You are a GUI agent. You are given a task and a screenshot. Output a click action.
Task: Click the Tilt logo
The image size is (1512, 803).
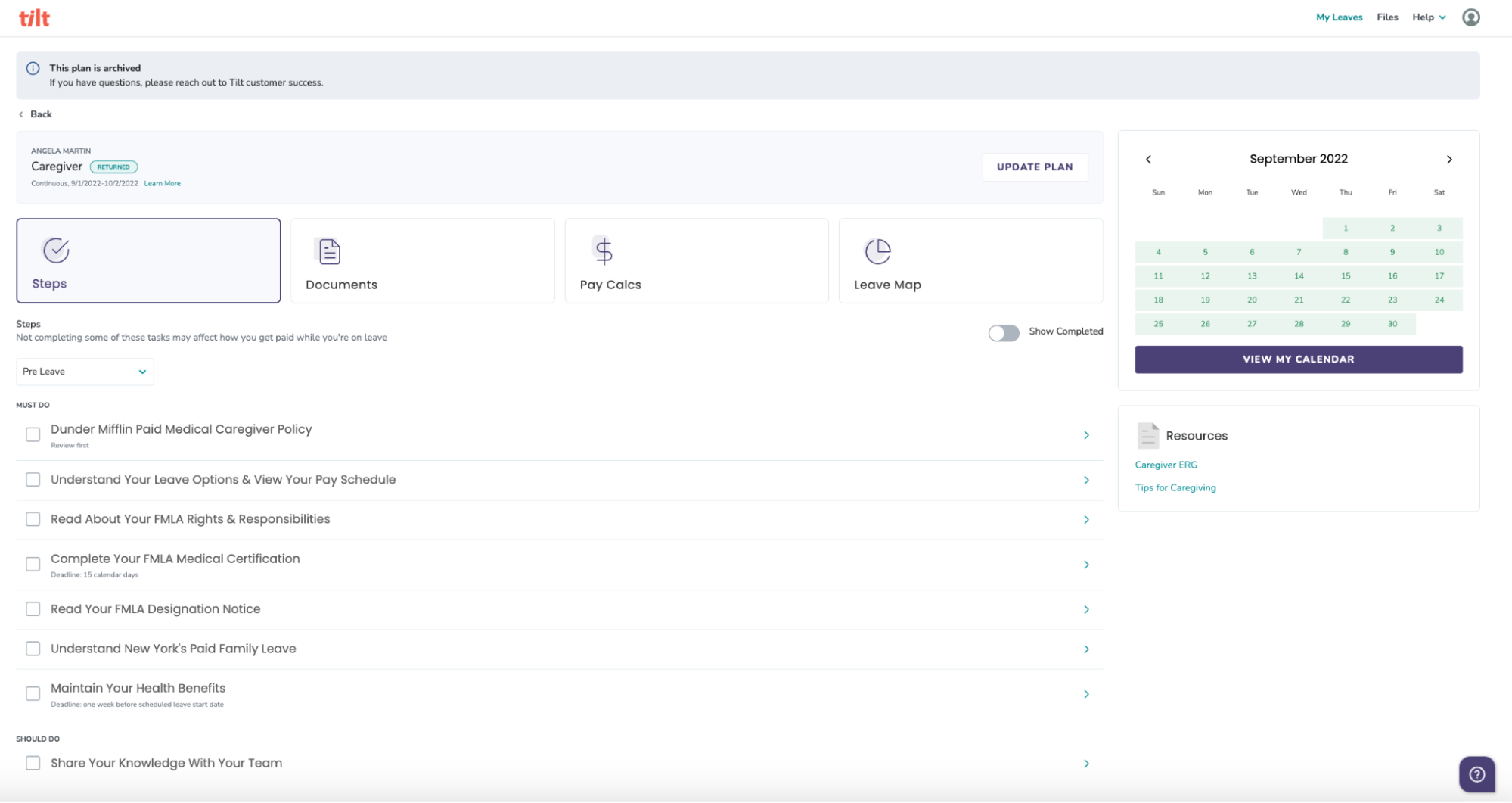pyautogui.click(x=34, y=18)
